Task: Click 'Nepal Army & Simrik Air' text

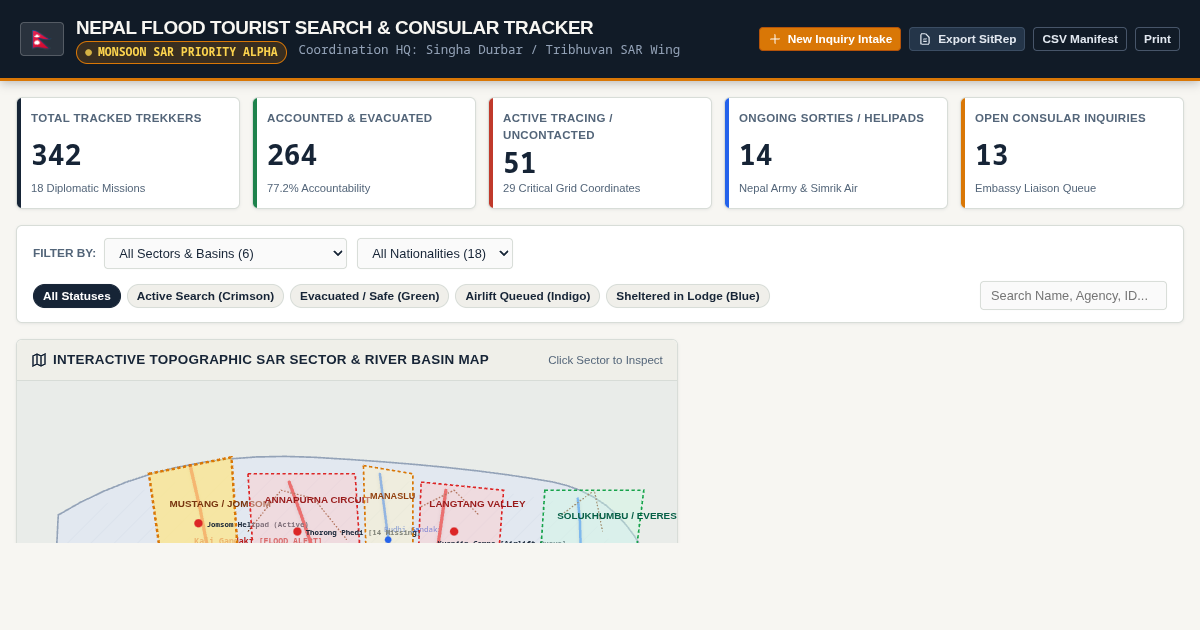Action: (x=798, y=188)
